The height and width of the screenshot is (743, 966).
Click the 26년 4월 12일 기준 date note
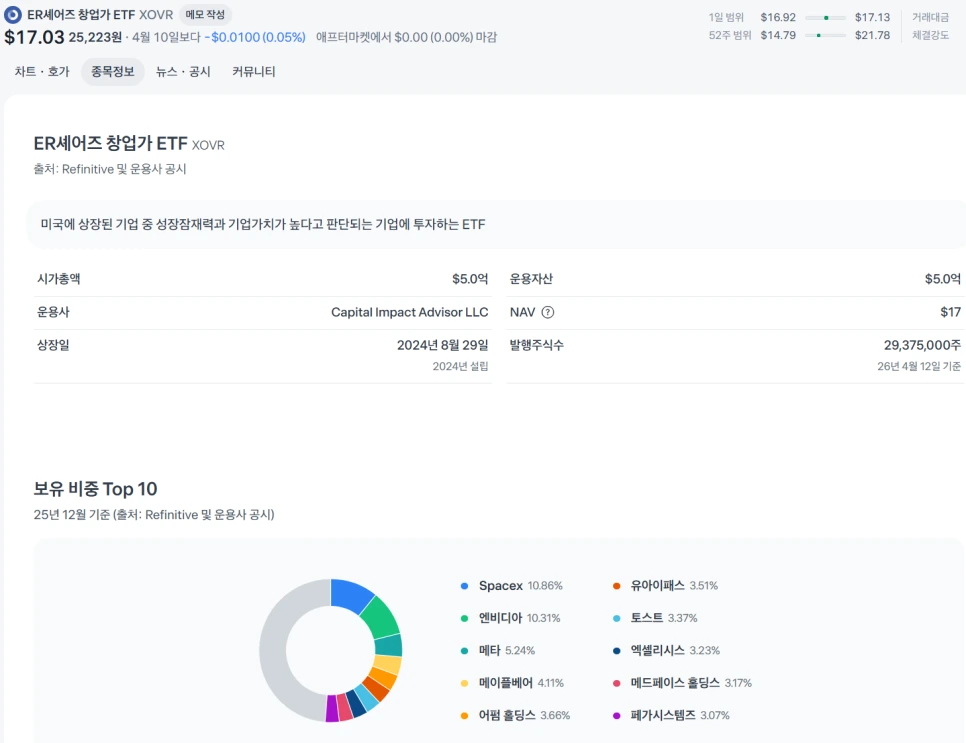(919, 366)
